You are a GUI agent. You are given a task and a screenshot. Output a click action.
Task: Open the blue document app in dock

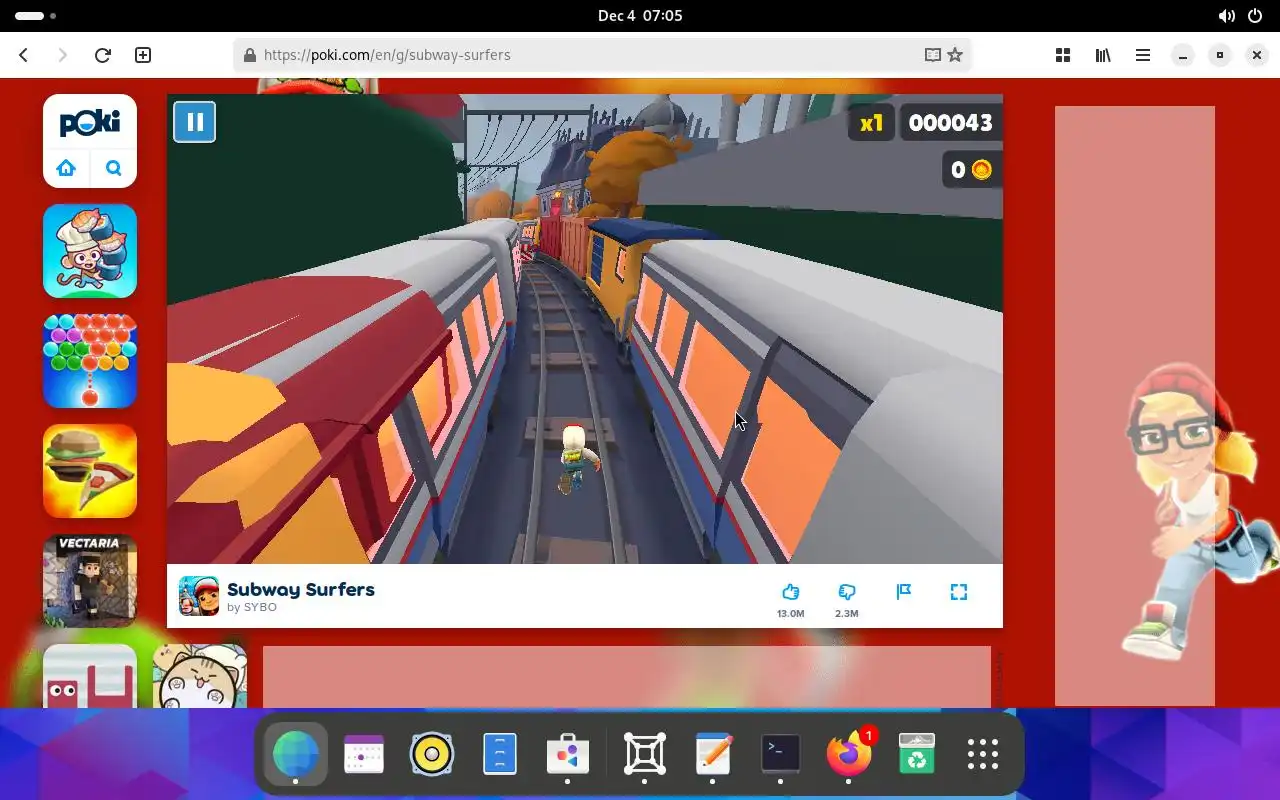tap(500, 754)
